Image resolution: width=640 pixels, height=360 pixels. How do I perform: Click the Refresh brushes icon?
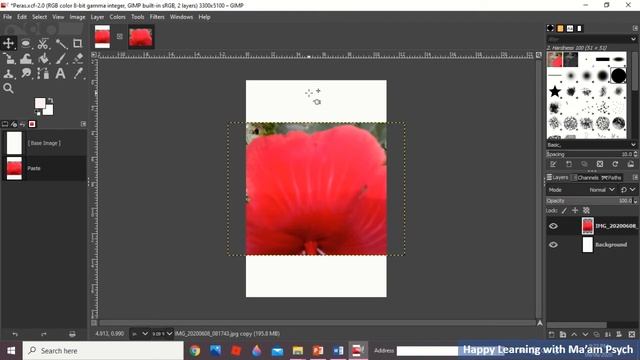615,164
